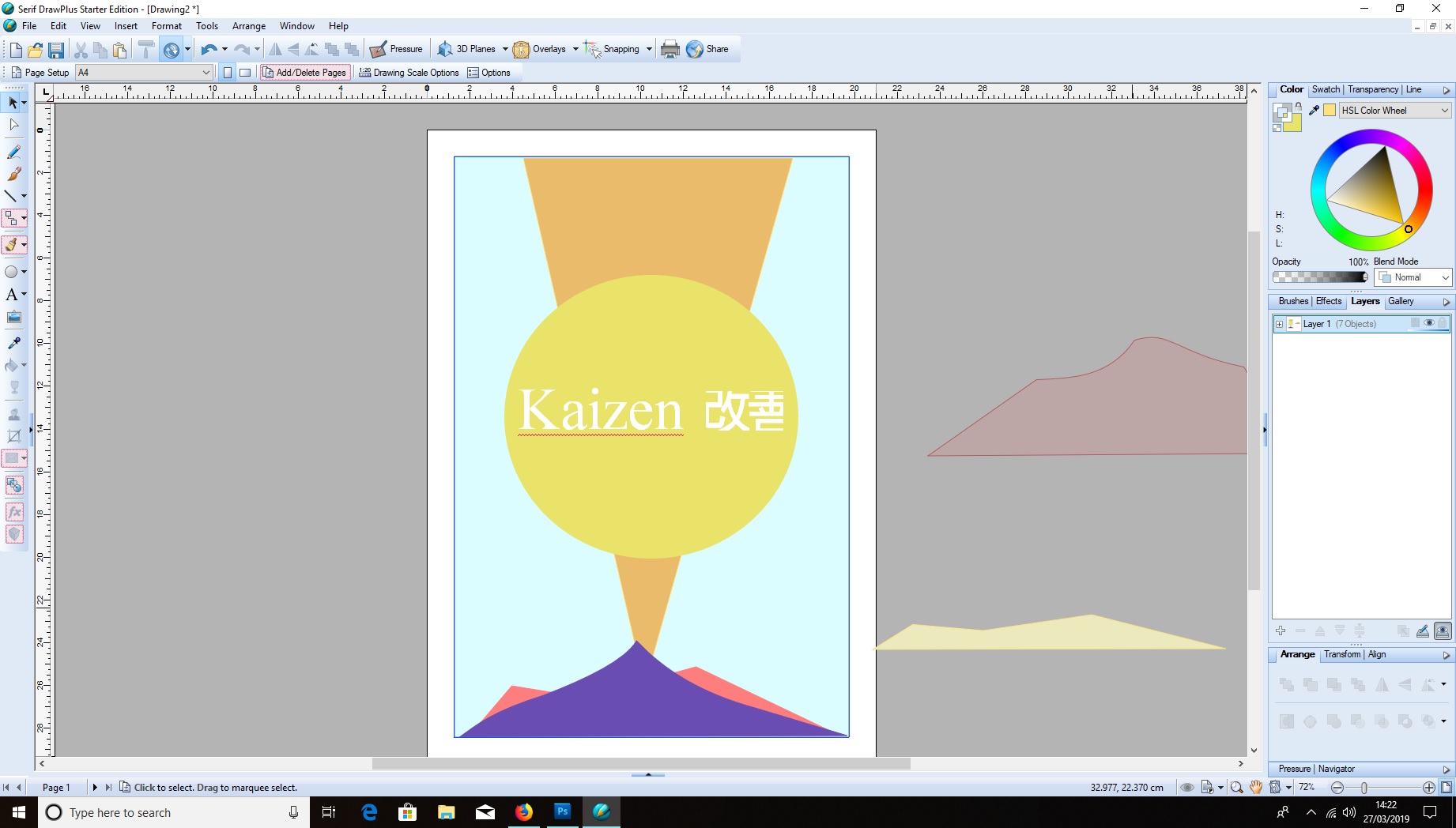The width and height of the screenshot is (1456, 828).
Task: Click Drawing Scale Options button
Action: coord(409,73)
